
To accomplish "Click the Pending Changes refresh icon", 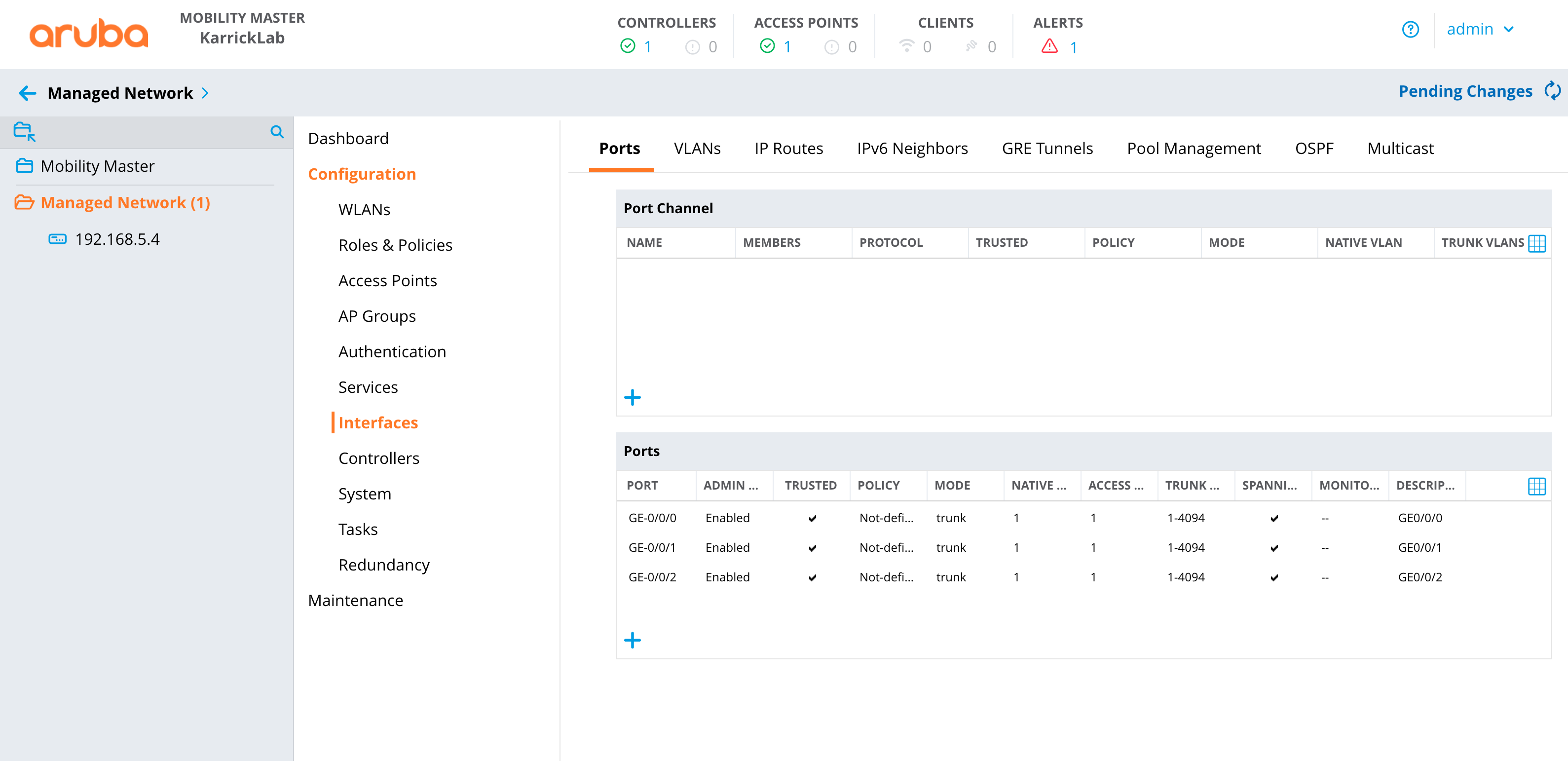I will [x=1552, y=91].
